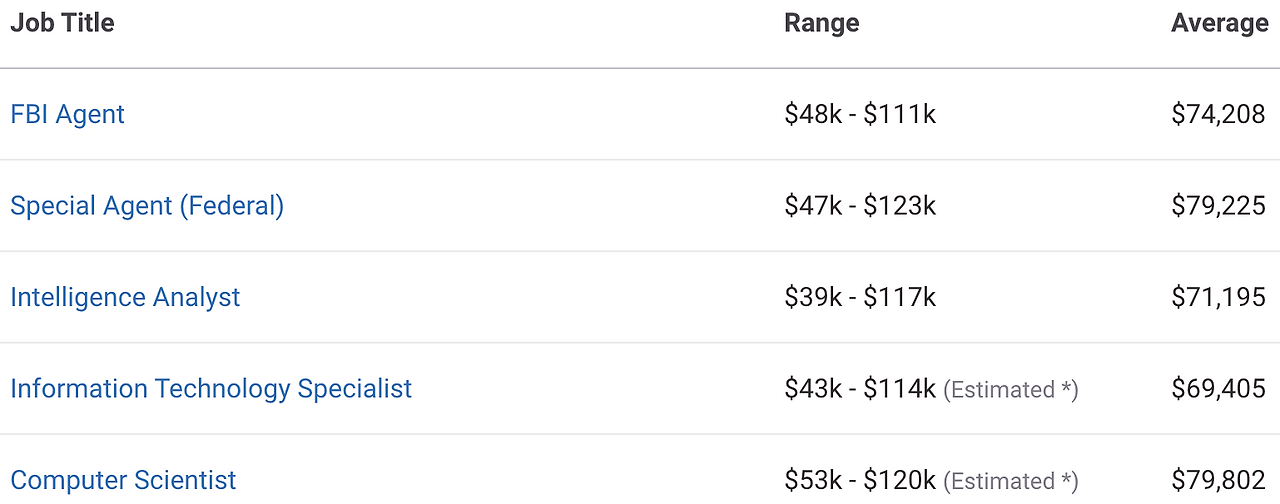Click the $43k - $114k range value

point(860,389)
